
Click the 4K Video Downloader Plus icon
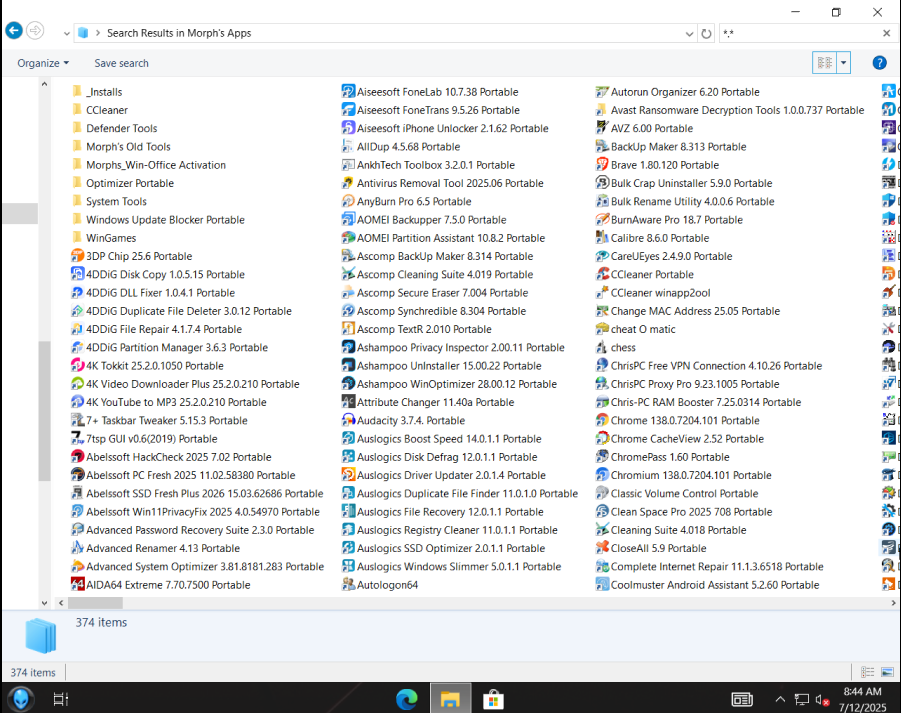click(x=77, y=384)
